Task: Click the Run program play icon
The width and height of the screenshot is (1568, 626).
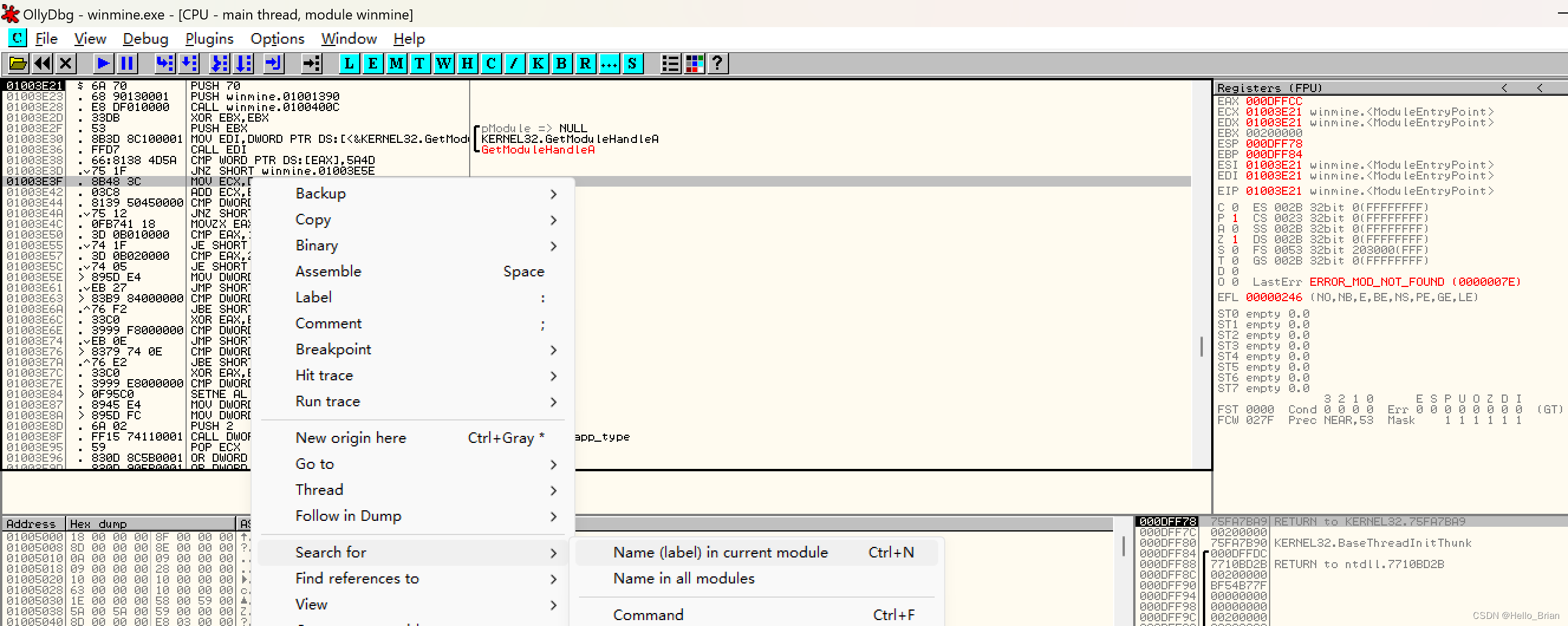Action: coord(103,63)
